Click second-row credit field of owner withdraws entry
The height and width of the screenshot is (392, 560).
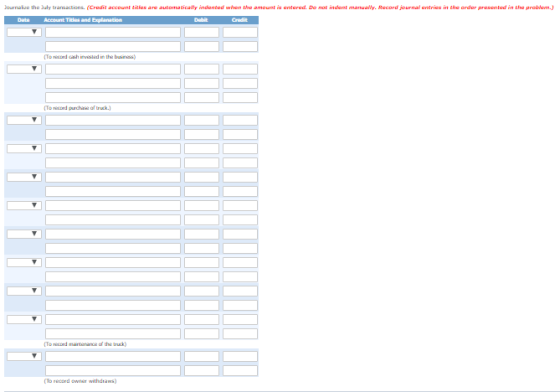[x=240, y=371]
